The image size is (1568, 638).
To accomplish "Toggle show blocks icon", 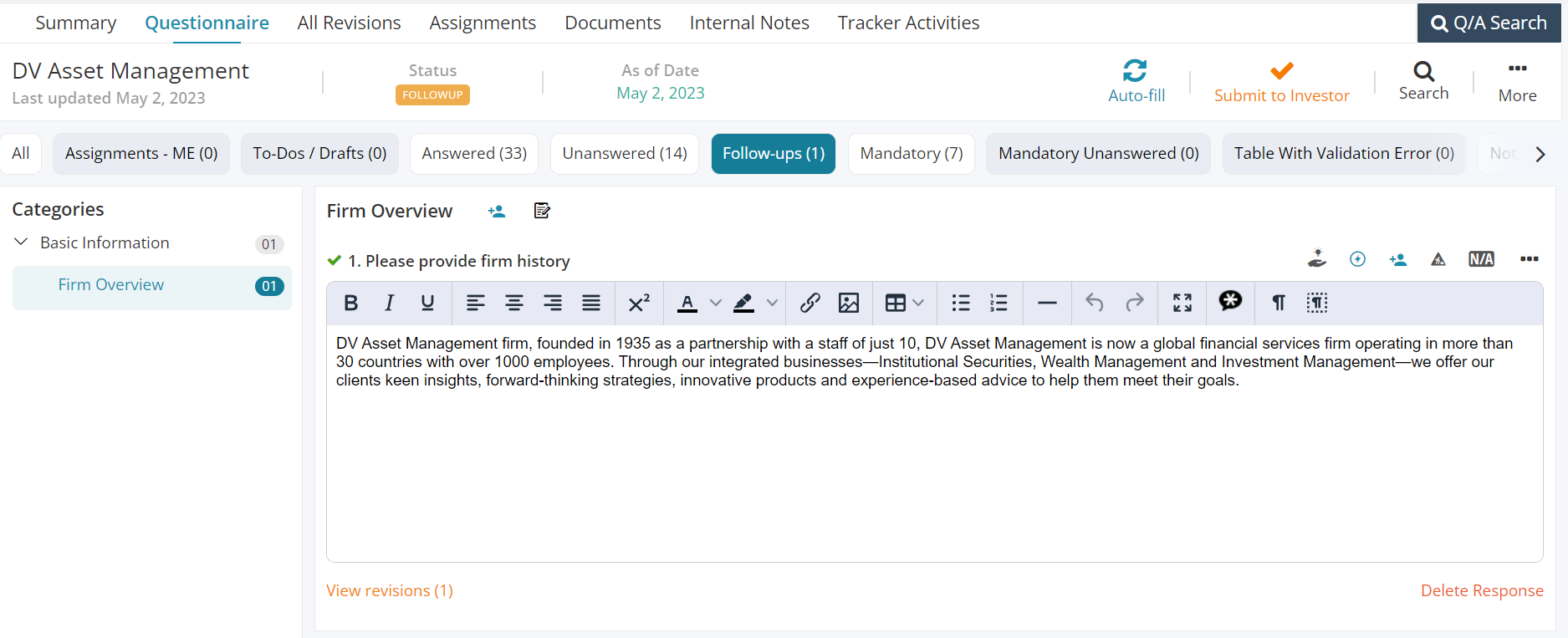I will [x=1317, y=303].
